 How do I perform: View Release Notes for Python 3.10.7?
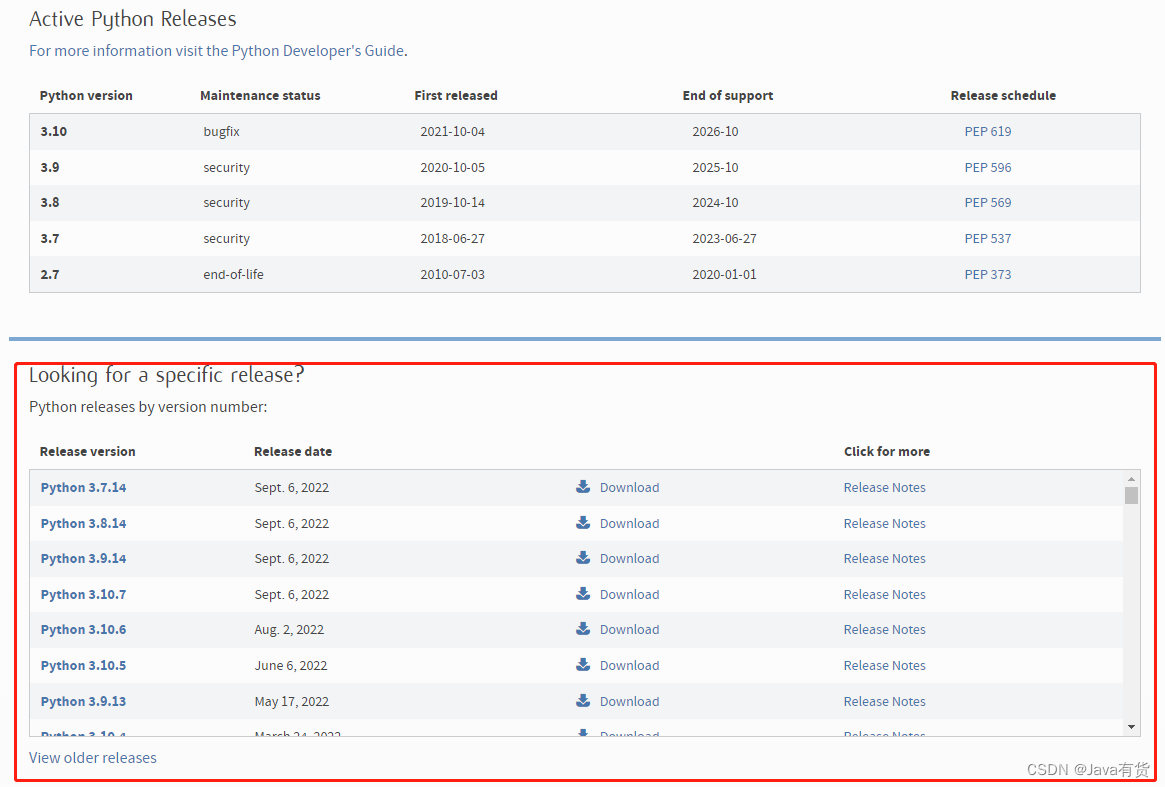point(884,595)
